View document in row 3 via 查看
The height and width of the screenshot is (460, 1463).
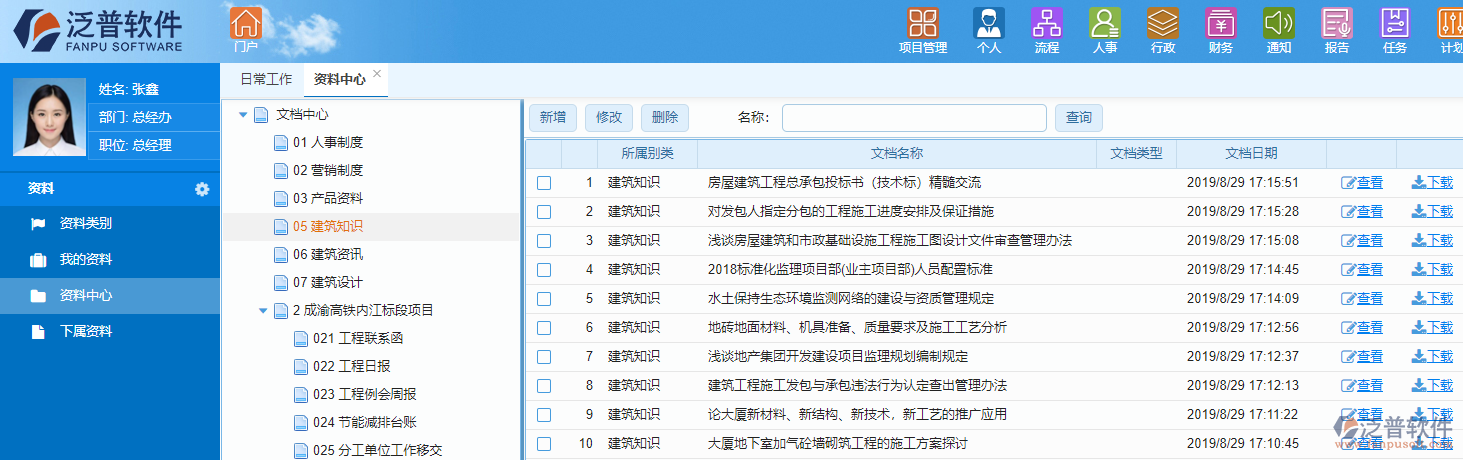pos(1362,241)
